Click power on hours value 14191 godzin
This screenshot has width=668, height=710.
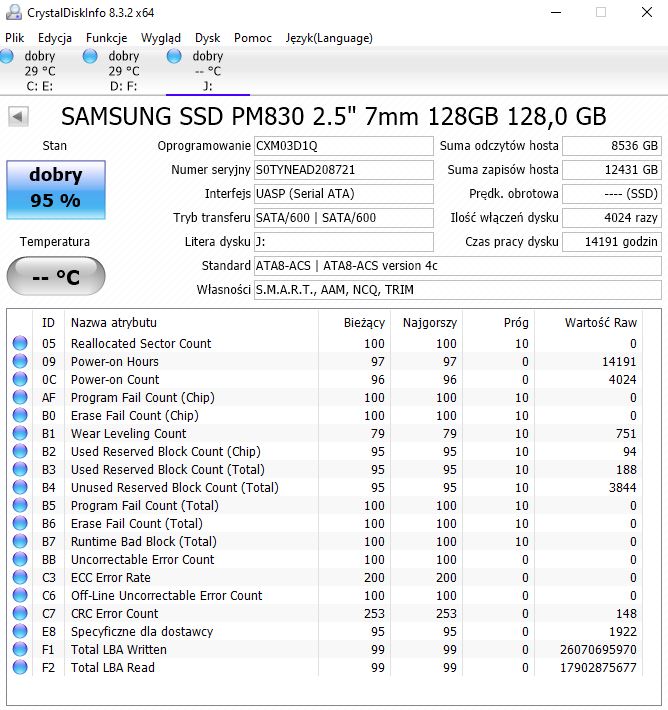point(612,242)
